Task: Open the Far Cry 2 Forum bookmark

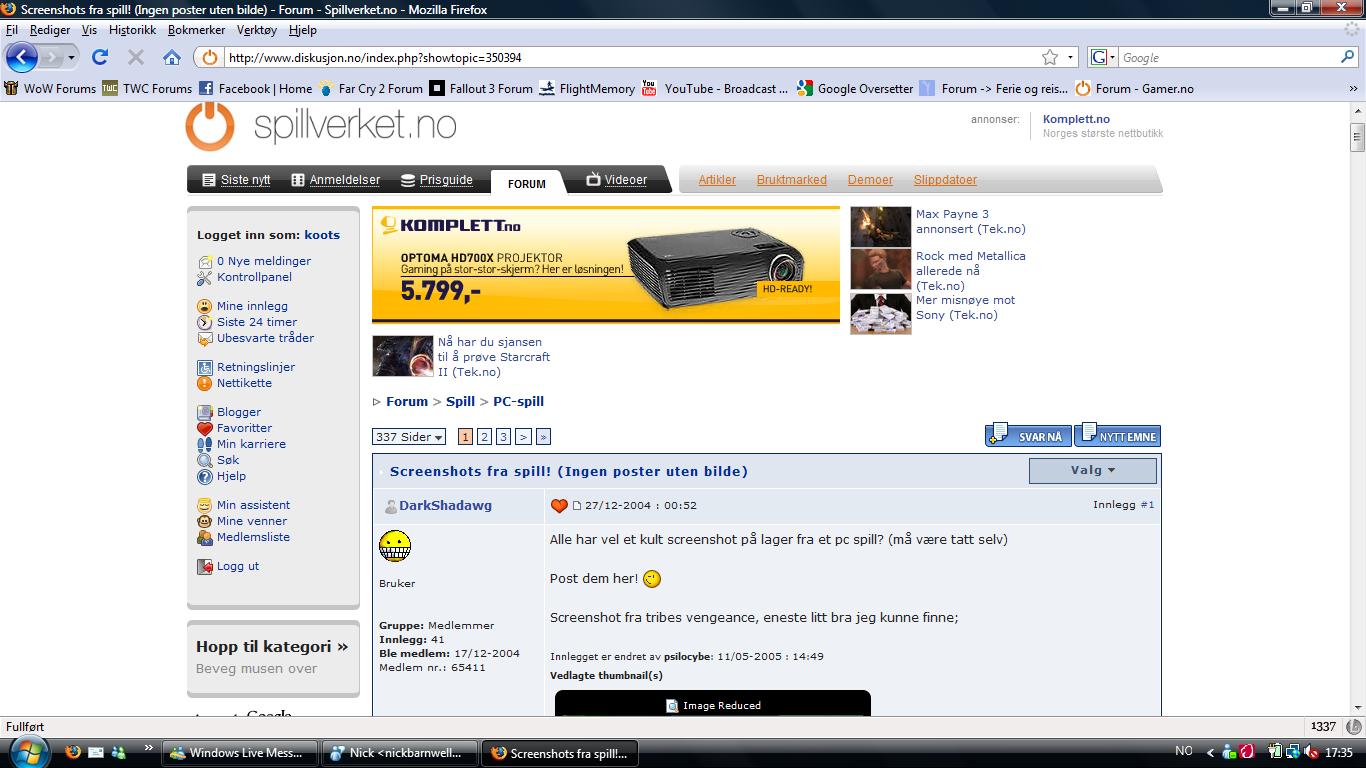Action: tap(370, 88)
